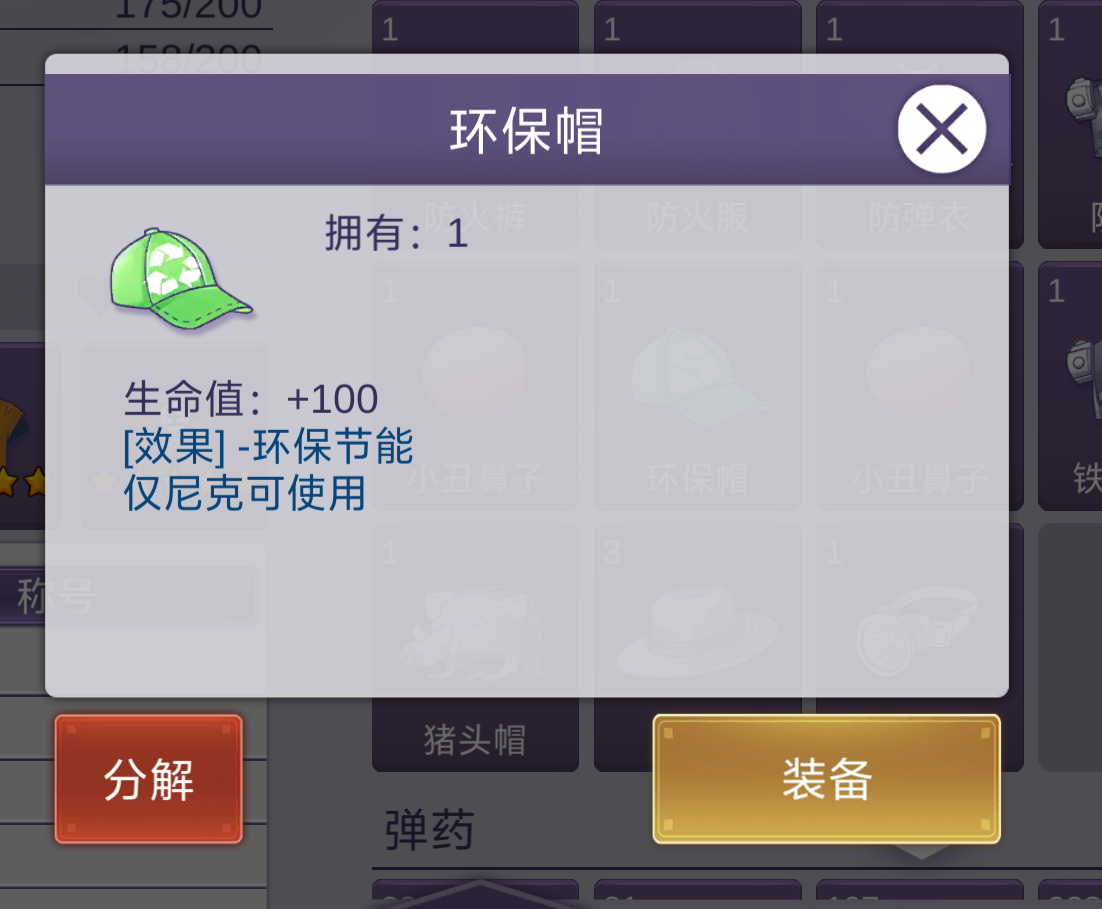Tap the 生命值: +100 stat line
Image resolution: width=1102 pixels, height=909 pixels.
(x=251, y=399)
